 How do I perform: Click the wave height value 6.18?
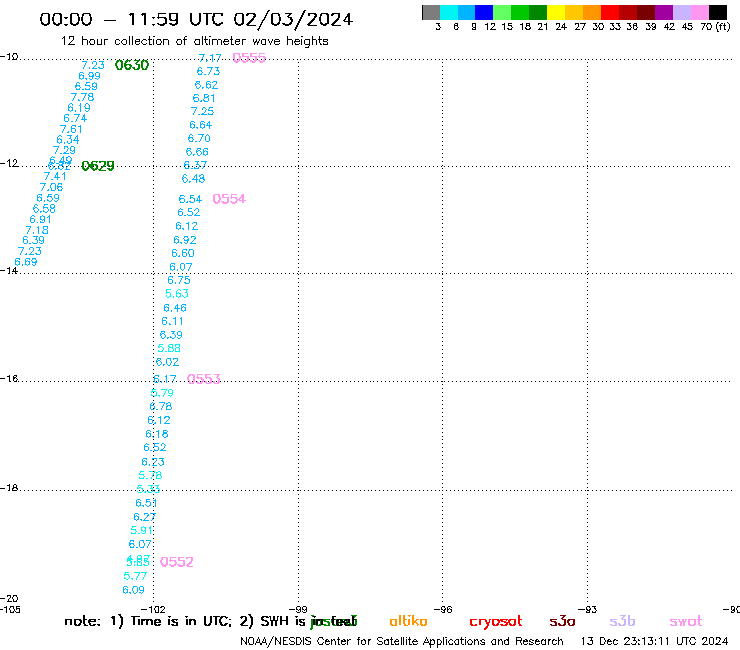157,434
